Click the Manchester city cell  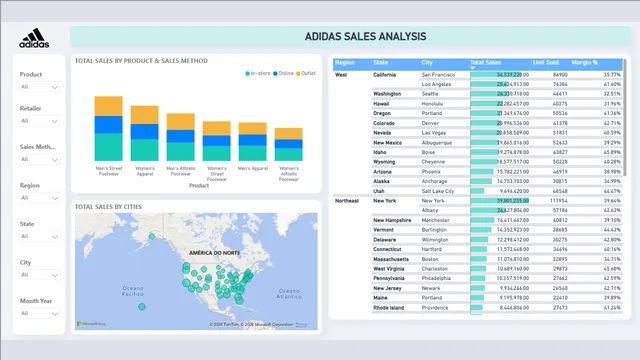(436, 220)
